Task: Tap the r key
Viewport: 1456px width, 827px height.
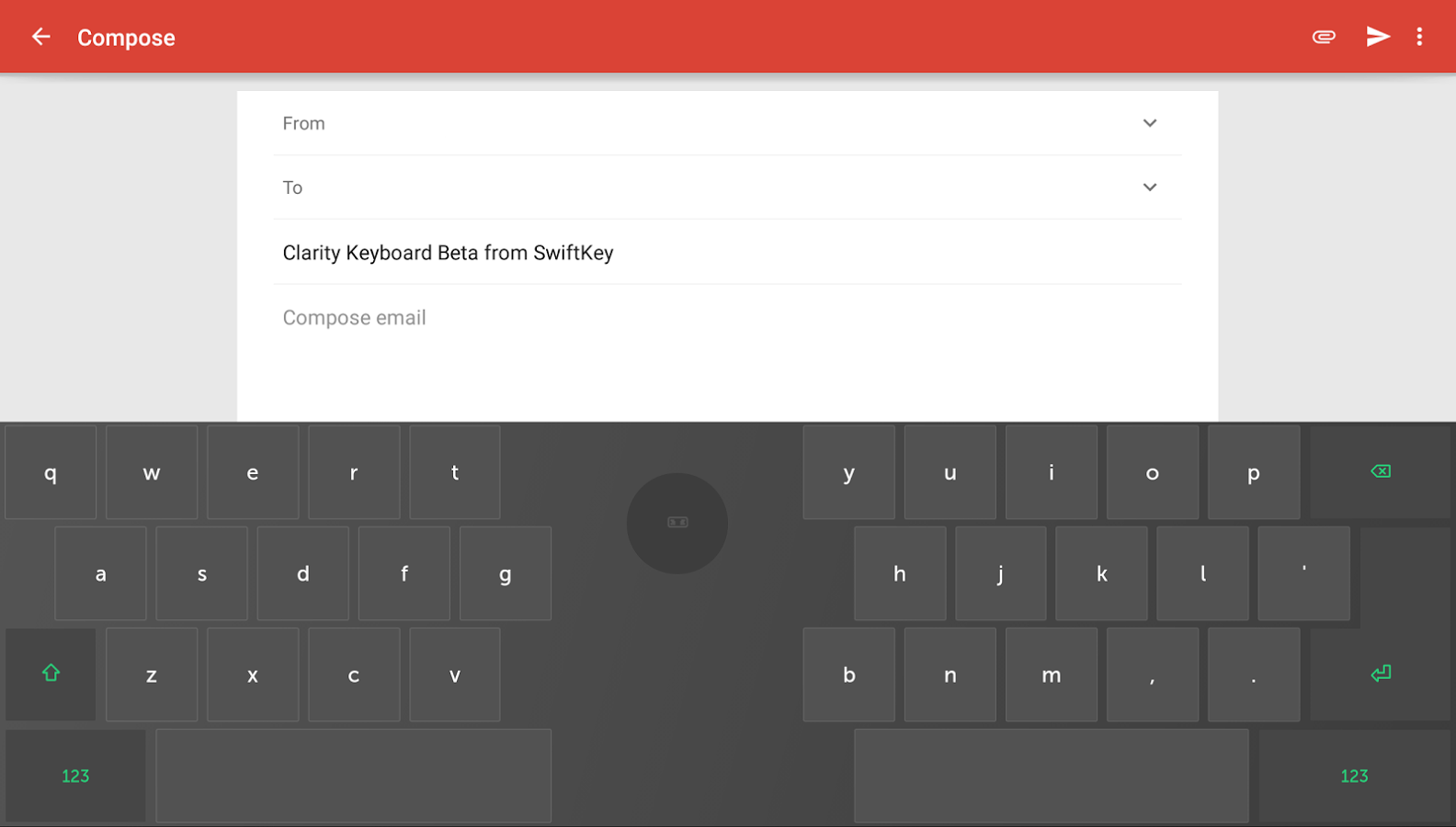Action: [x=354, y=472]
